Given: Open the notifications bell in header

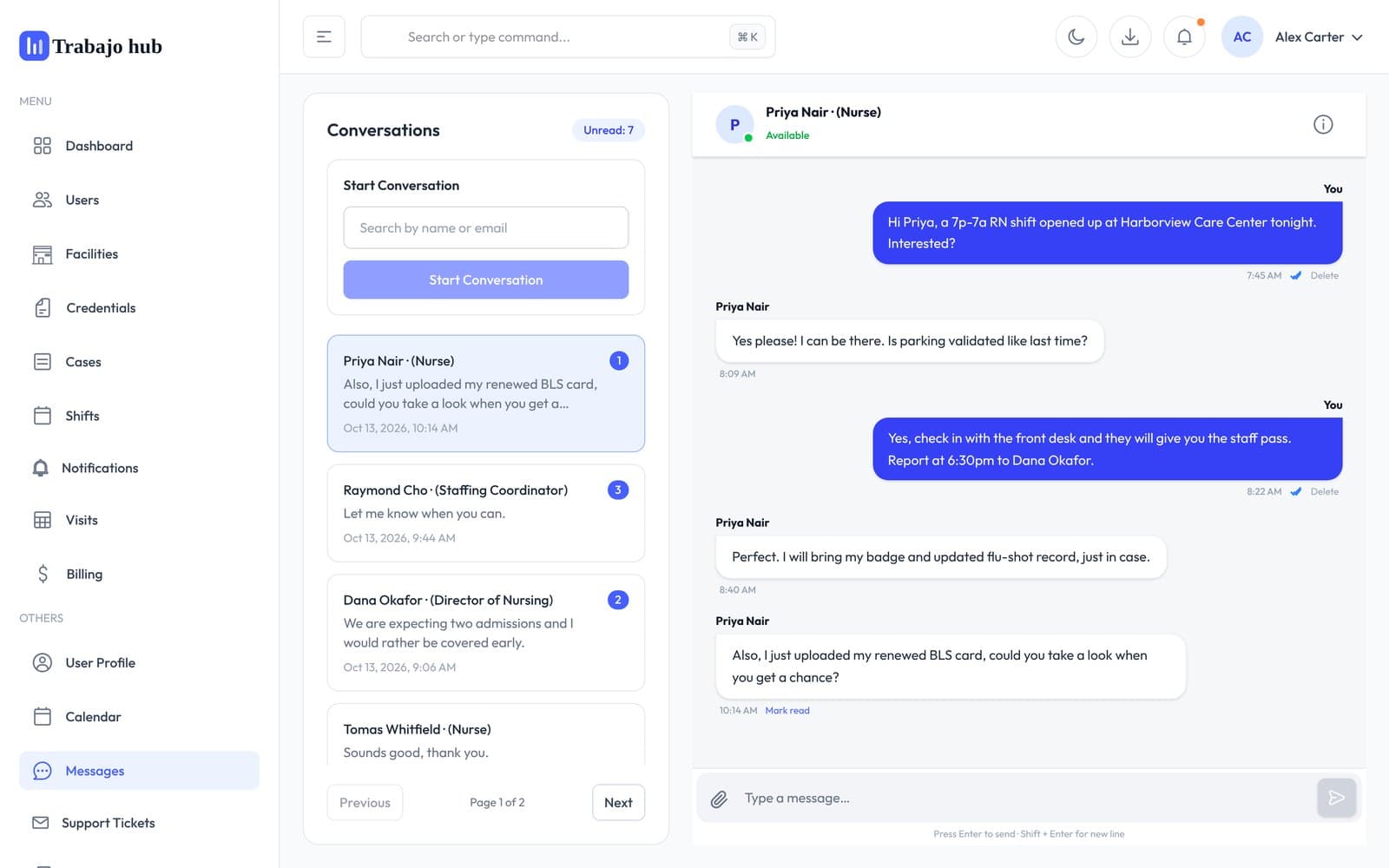Looking at the screenshot, I should (x=1184, y=36).
